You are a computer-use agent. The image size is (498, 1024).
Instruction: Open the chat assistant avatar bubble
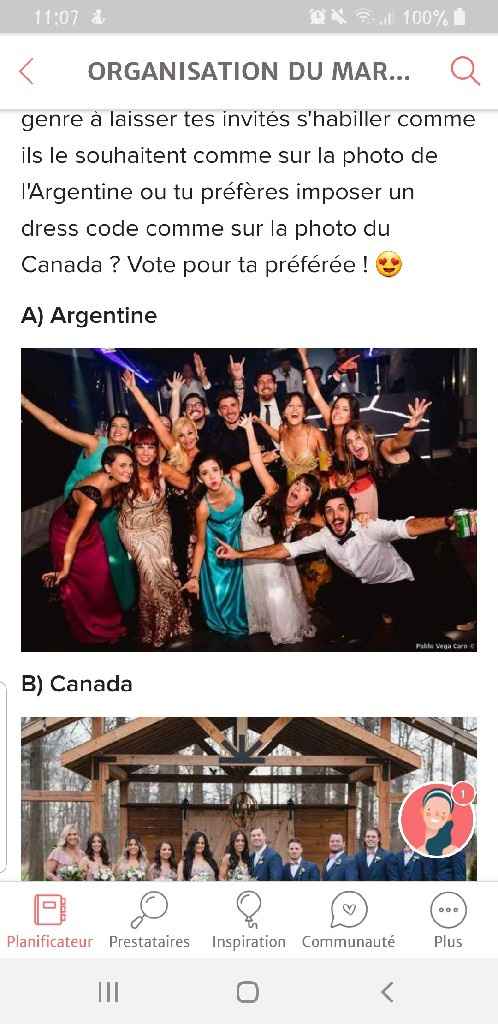coord(436,820)
